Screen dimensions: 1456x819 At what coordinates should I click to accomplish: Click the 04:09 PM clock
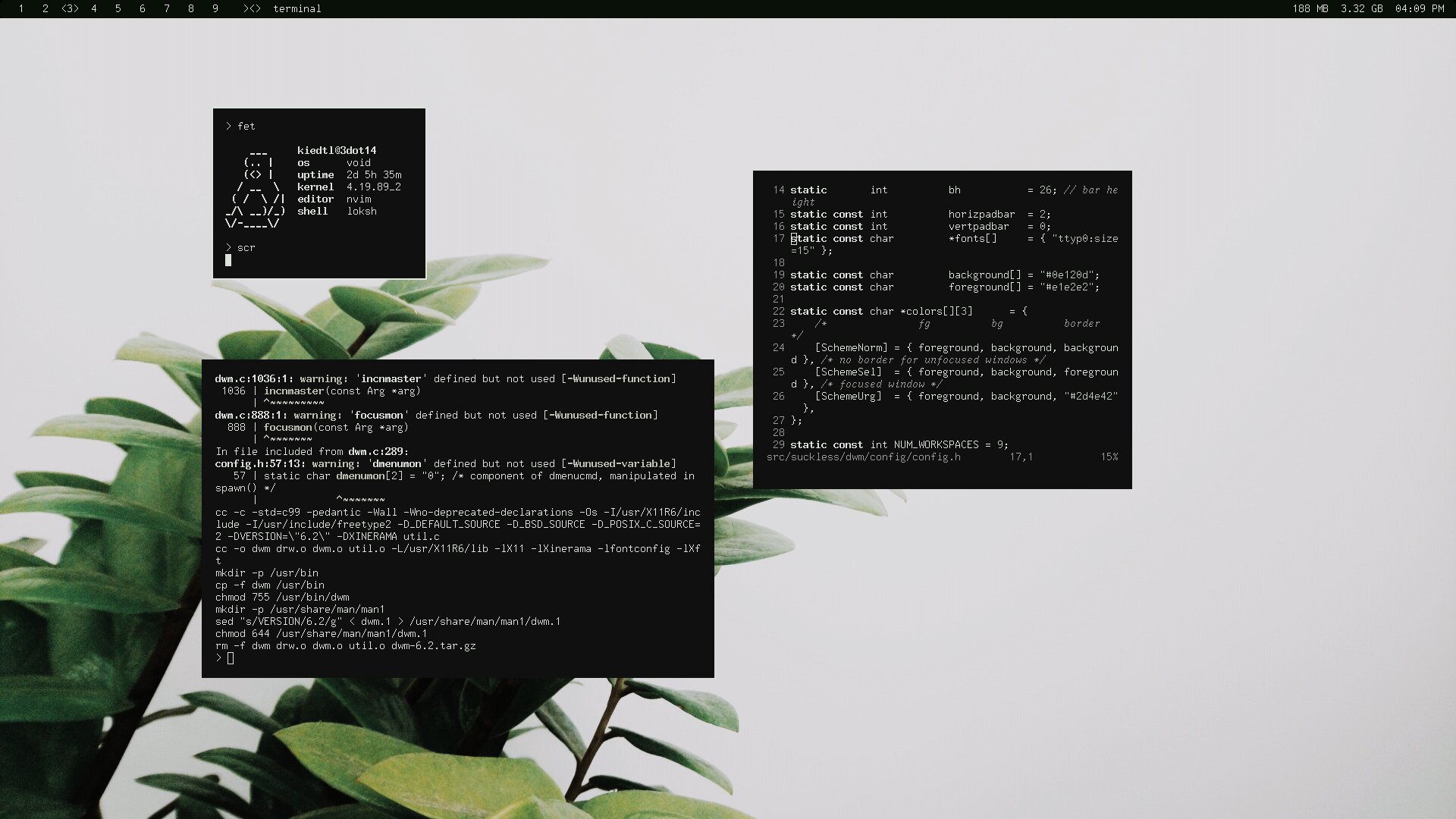pos(1420,8)
